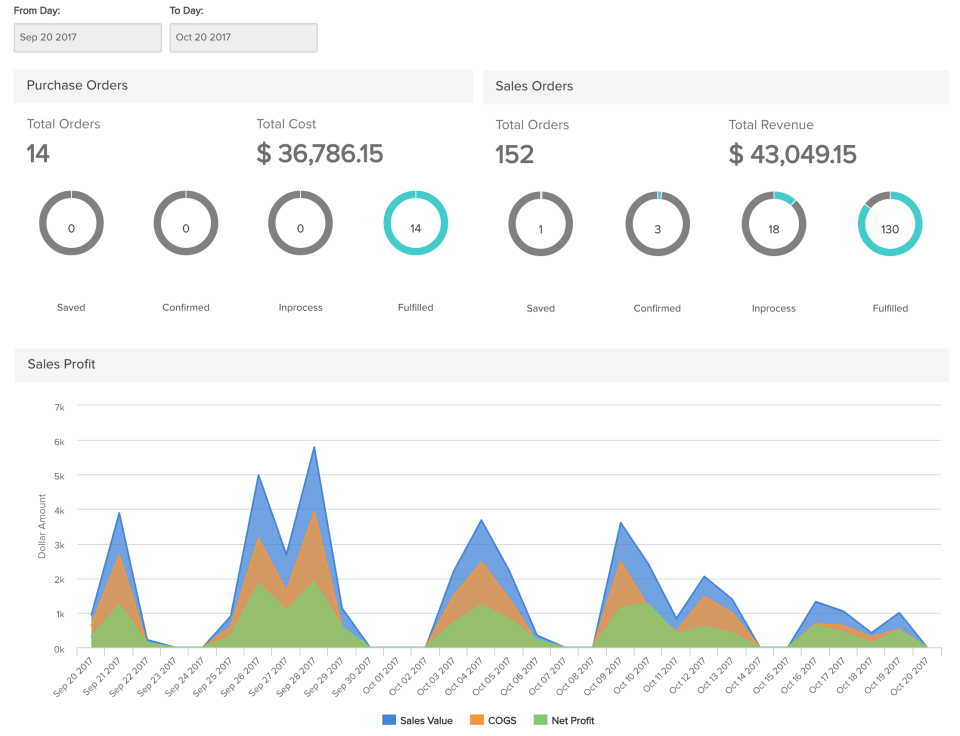
Task: Open the To Day date field
Action: (243, 37)
